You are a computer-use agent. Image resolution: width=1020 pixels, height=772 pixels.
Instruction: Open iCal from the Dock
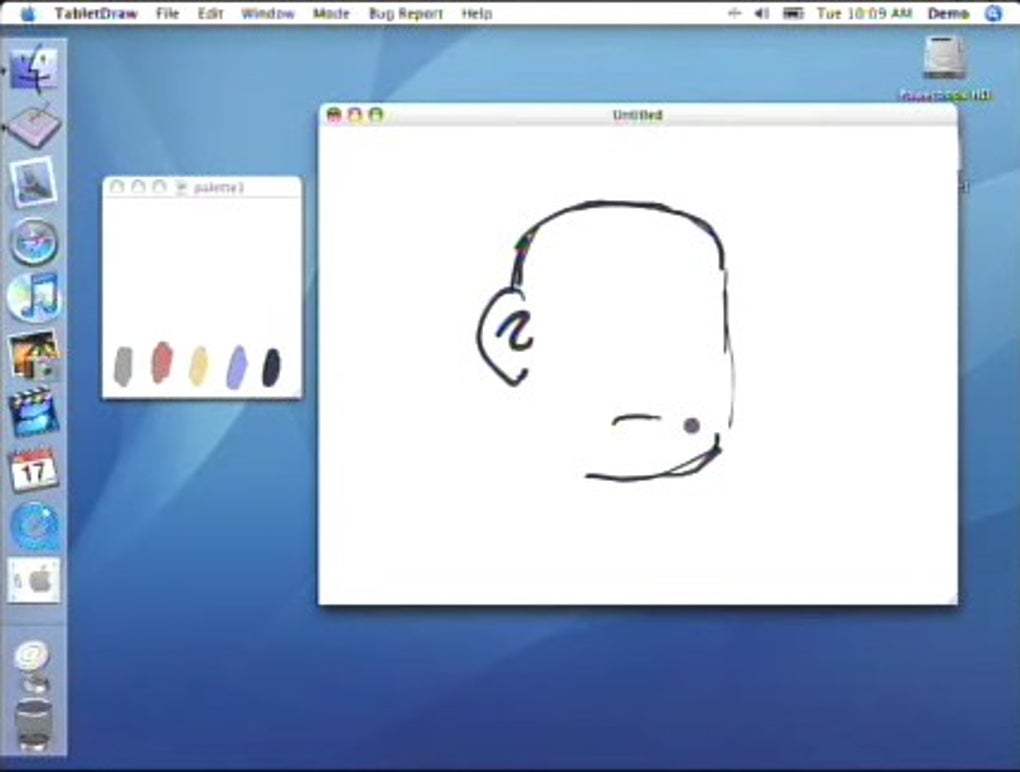[35, 465]
